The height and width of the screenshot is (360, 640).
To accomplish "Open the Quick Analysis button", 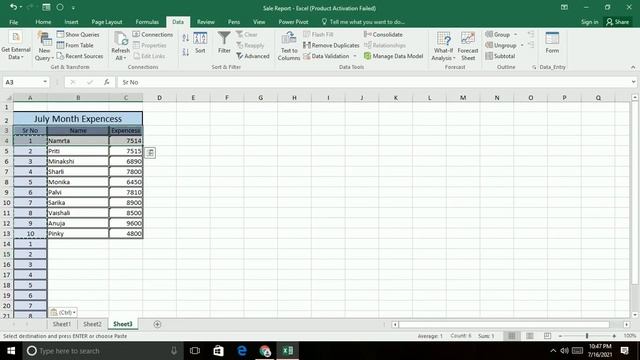I will click(150, 153).
